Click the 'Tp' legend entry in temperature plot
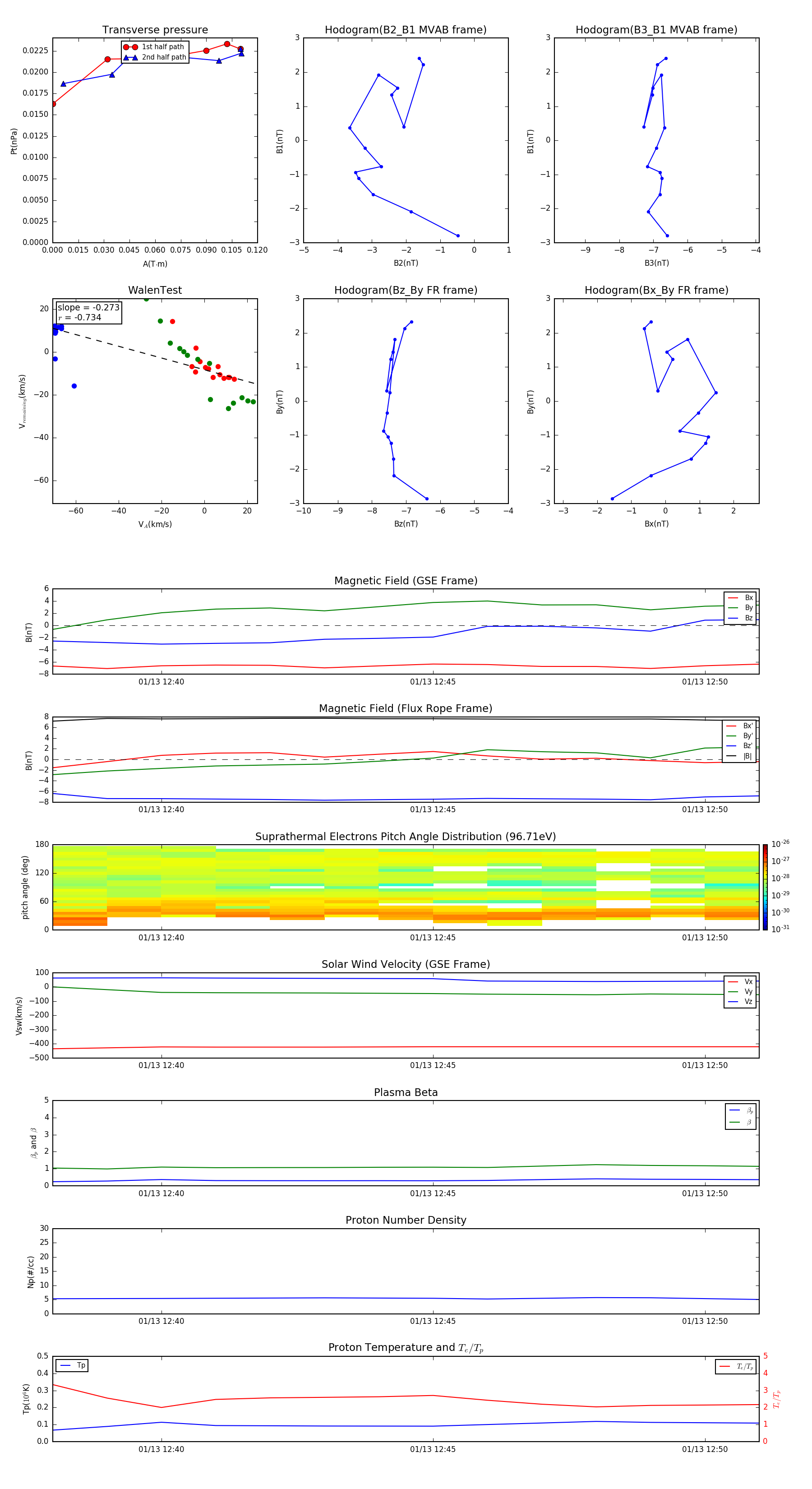 [x=72, y=1365]
